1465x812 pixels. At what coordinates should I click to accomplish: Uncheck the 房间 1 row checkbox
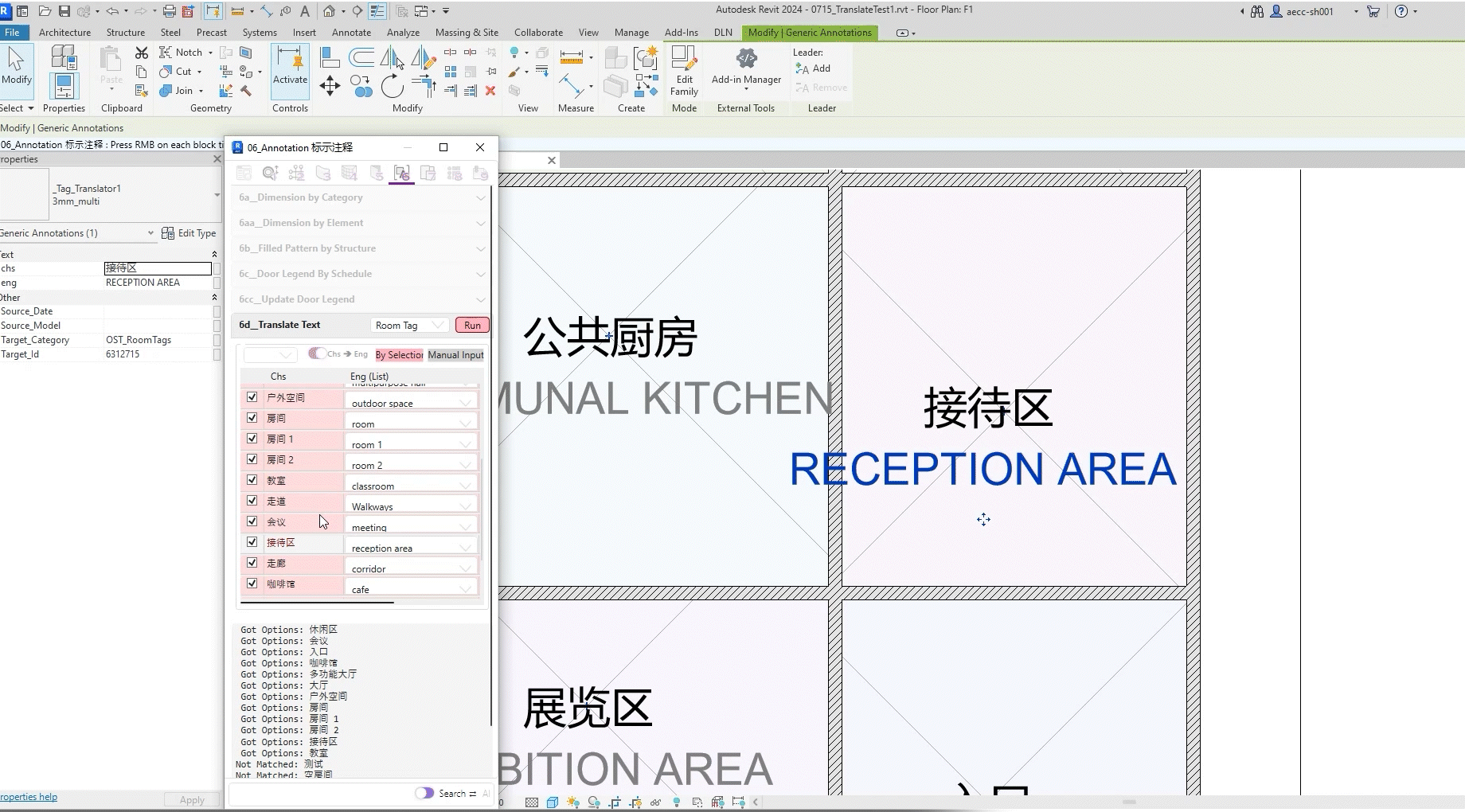[x=252, y=438]
